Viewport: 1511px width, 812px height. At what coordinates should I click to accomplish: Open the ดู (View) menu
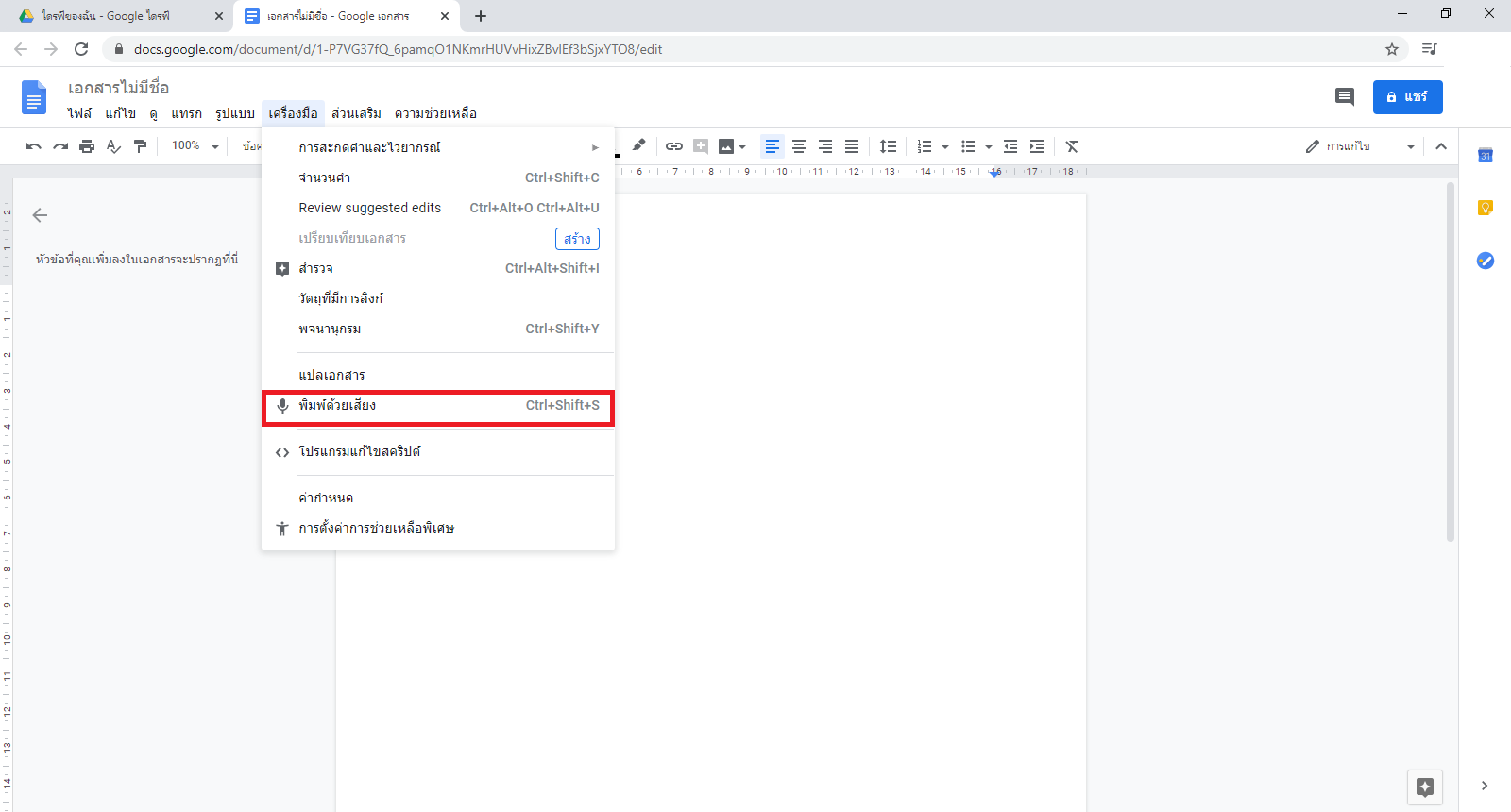coord(153,113)
